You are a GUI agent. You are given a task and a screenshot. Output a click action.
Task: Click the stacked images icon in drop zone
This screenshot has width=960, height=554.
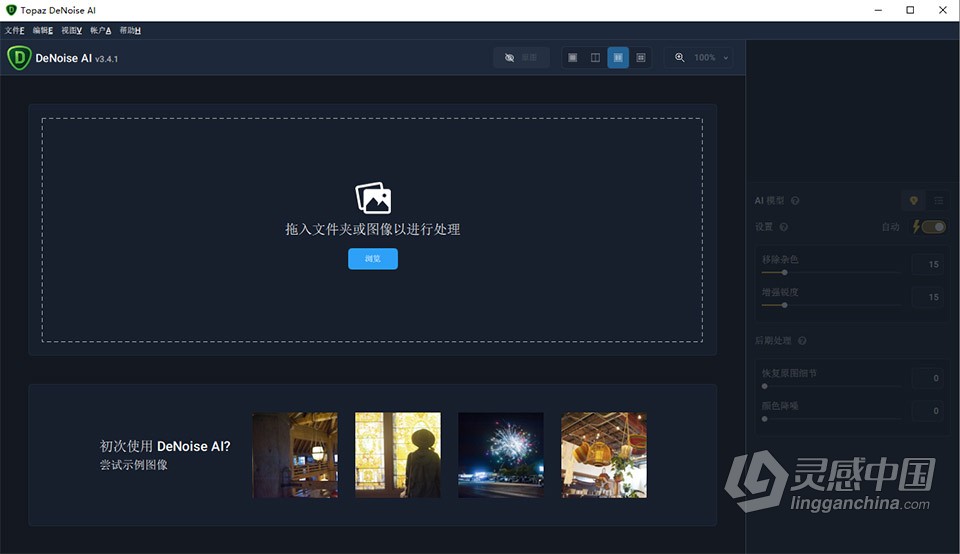pos(373,198)
